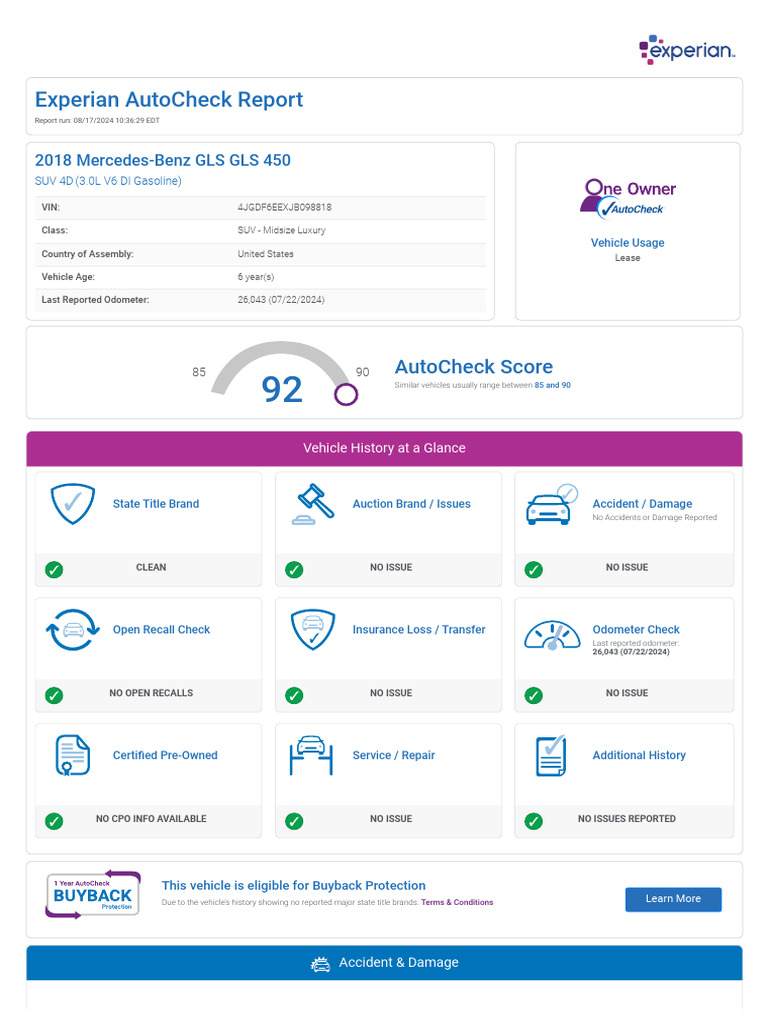Screen dimensions: 768x1024
Task: Click the AutoCheck score gauge marker circle
Action: pos(346,394)
